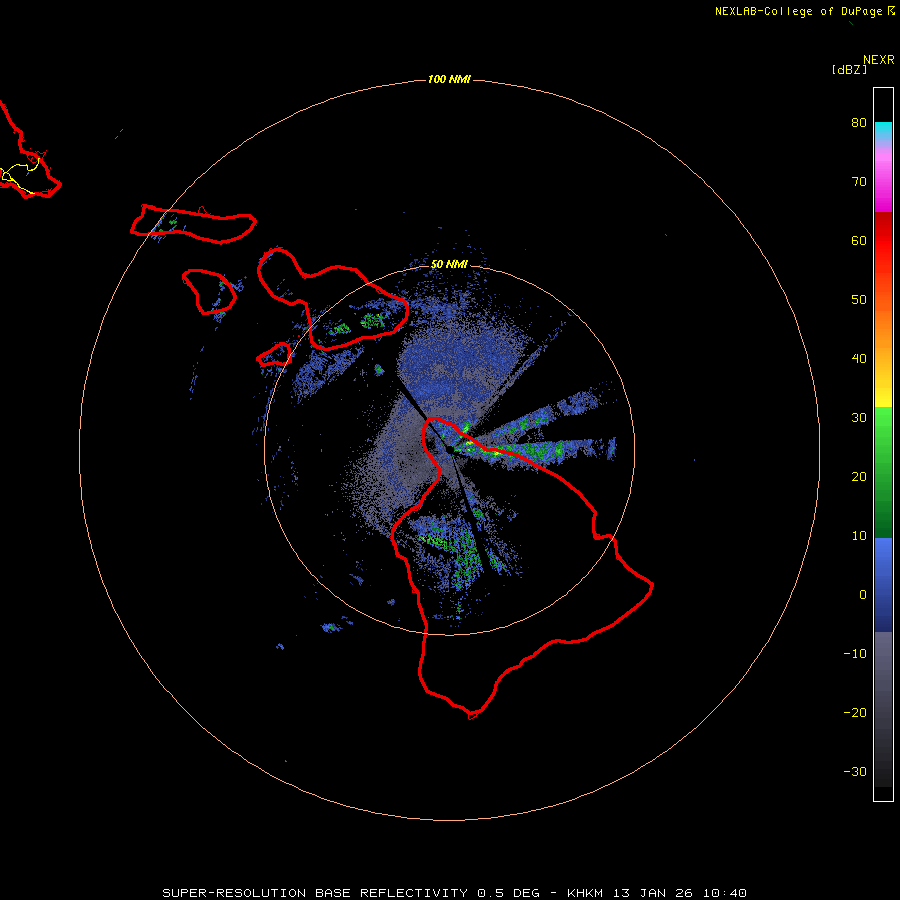Click the cyan top segment of color bar
This screenshot has height=900, width=900.
tap(883, 131)
